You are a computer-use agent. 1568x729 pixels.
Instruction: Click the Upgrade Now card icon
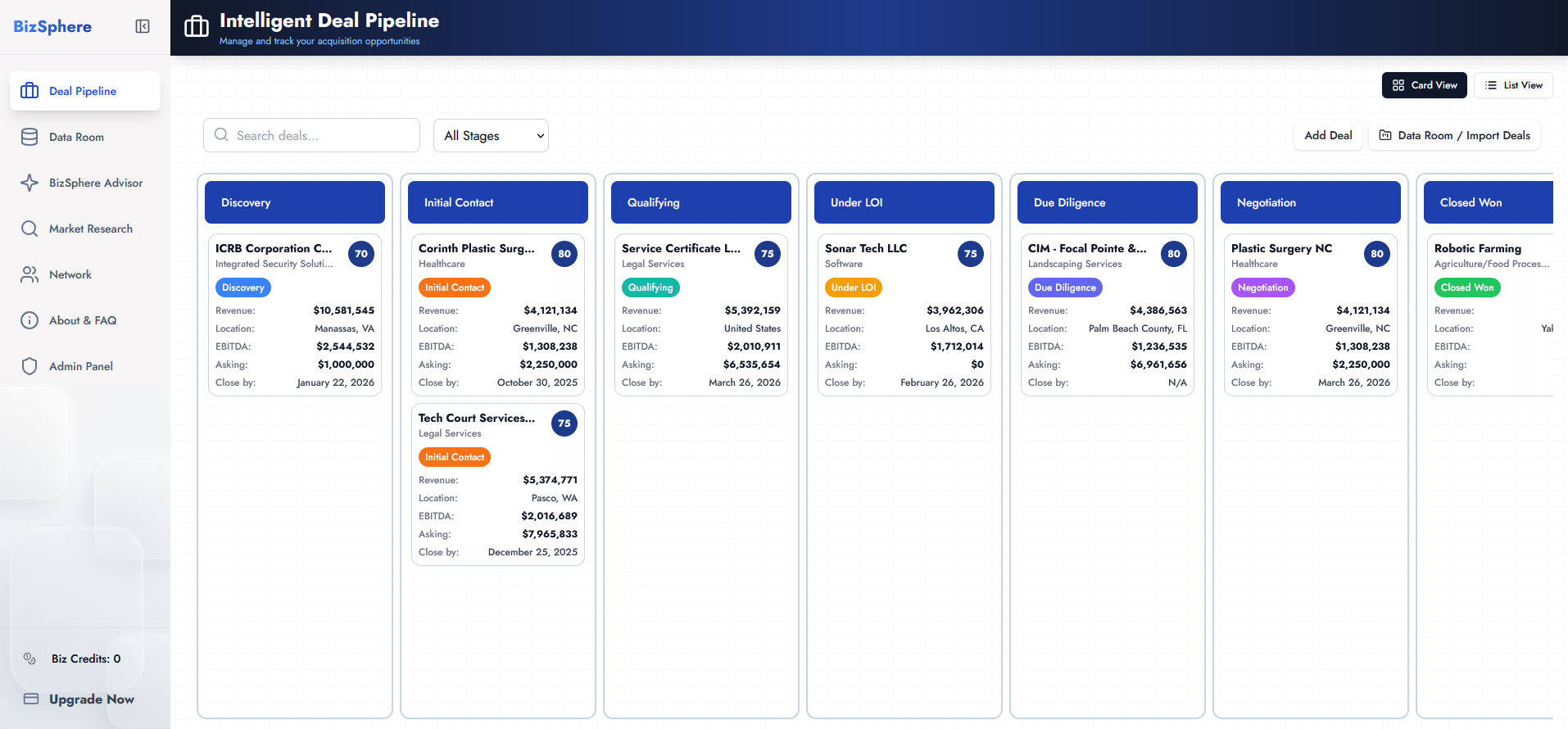pos(31,699)
